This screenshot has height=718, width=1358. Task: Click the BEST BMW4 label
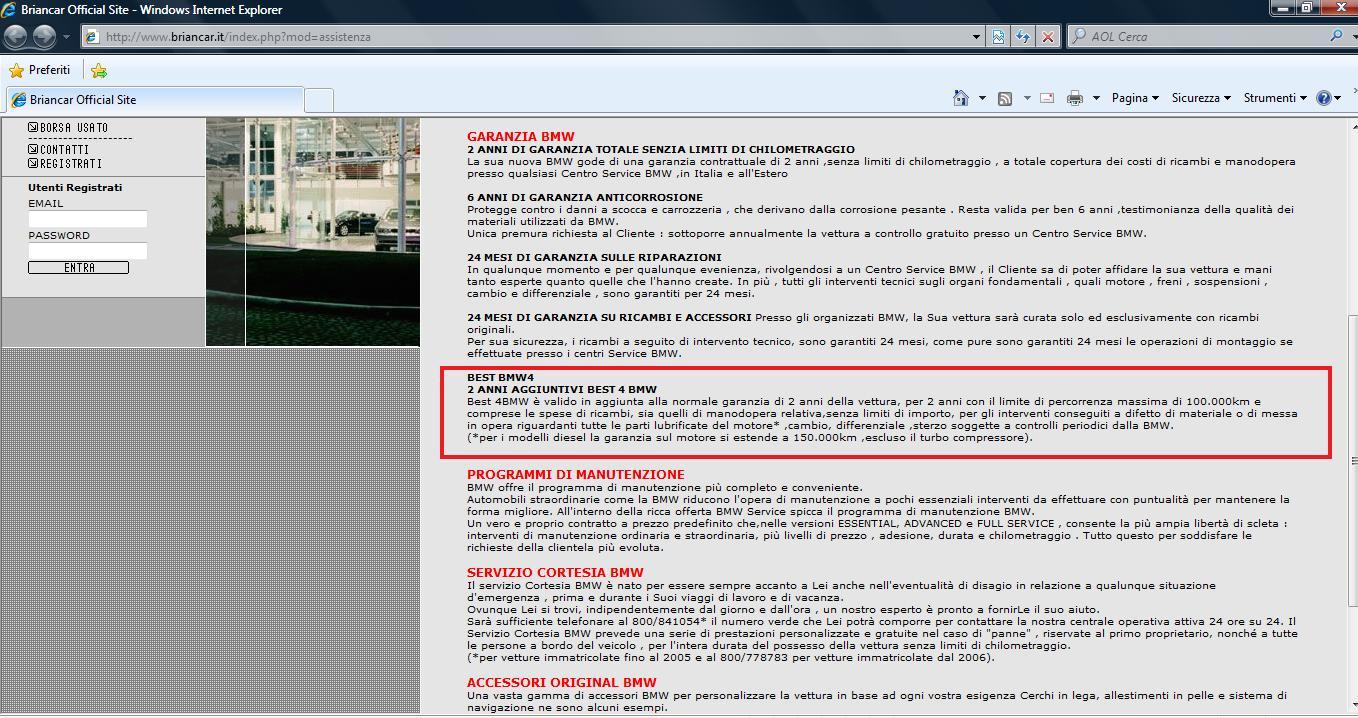point(501,377)
